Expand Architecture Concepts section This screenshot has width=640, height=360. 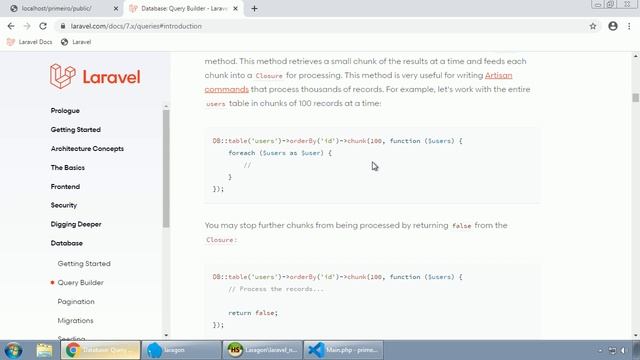coord(87,149)
